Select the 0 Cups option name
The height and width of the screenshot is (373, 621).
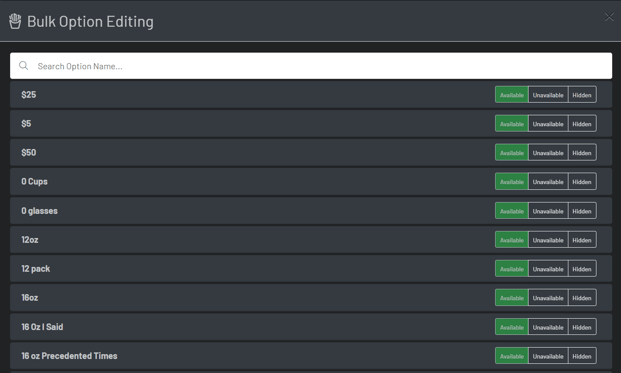click(34, 181)
